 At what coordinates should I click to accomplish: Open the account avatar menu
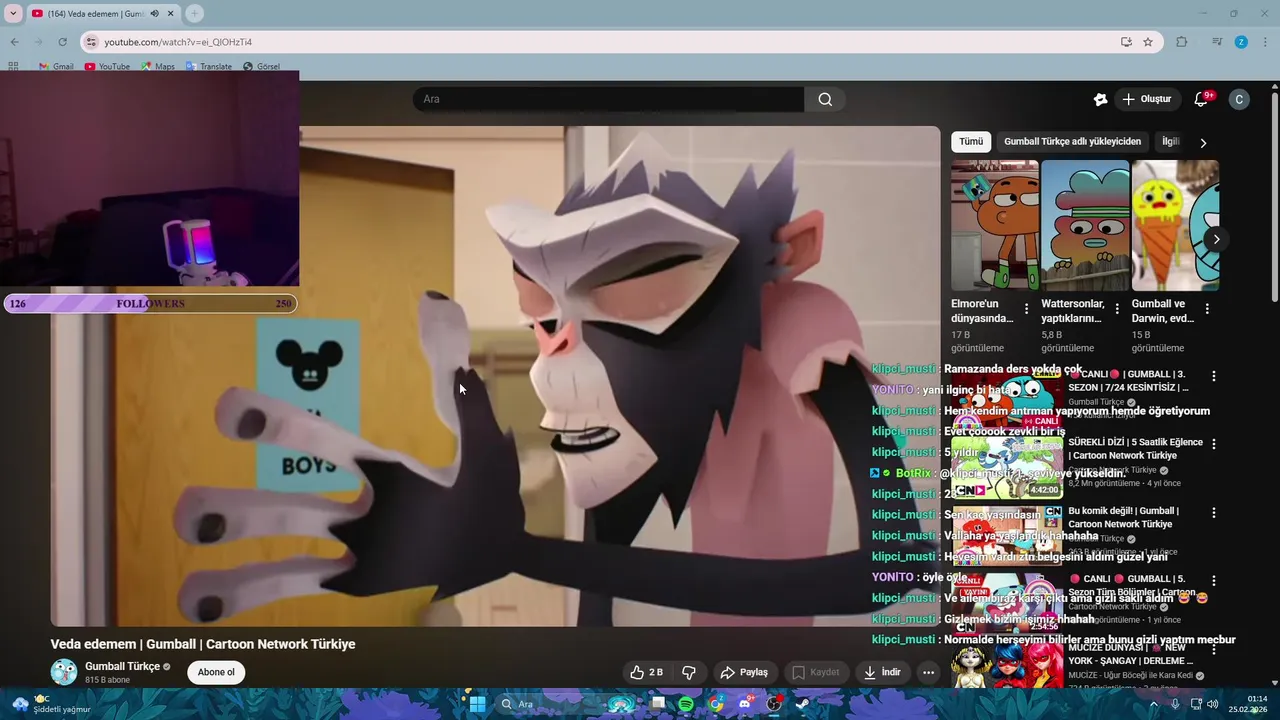click(x=1239, y=99)
